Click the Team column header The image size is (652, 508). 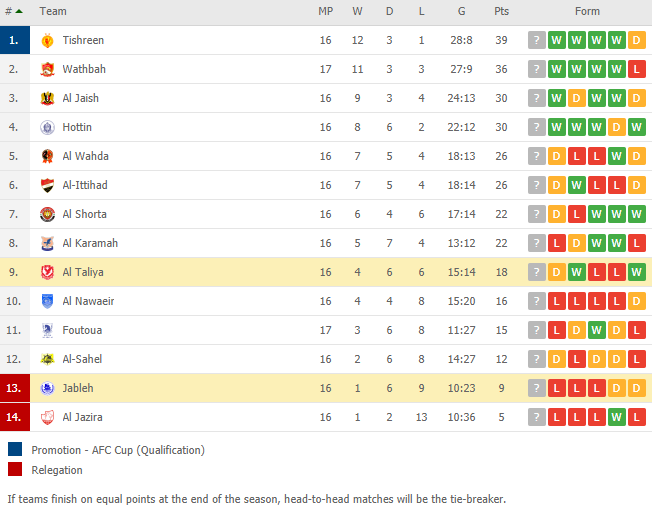[53, 11]
